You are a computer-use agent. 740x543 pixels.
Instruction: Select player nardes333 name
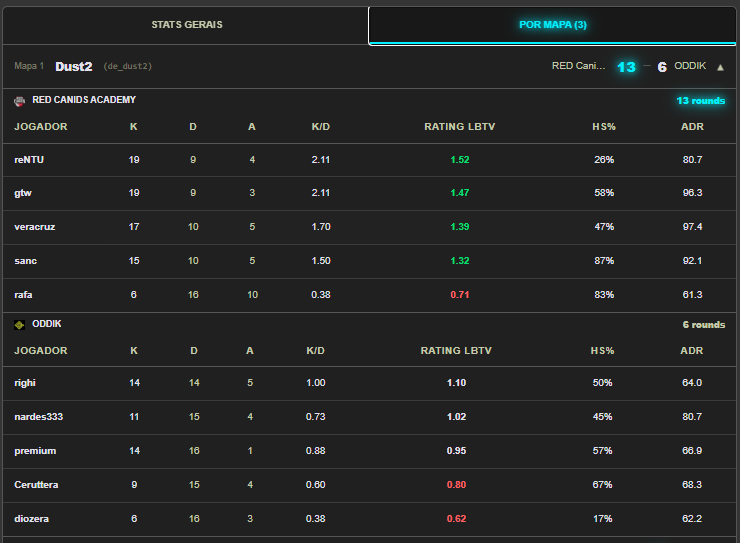click(x=38, y=417)
